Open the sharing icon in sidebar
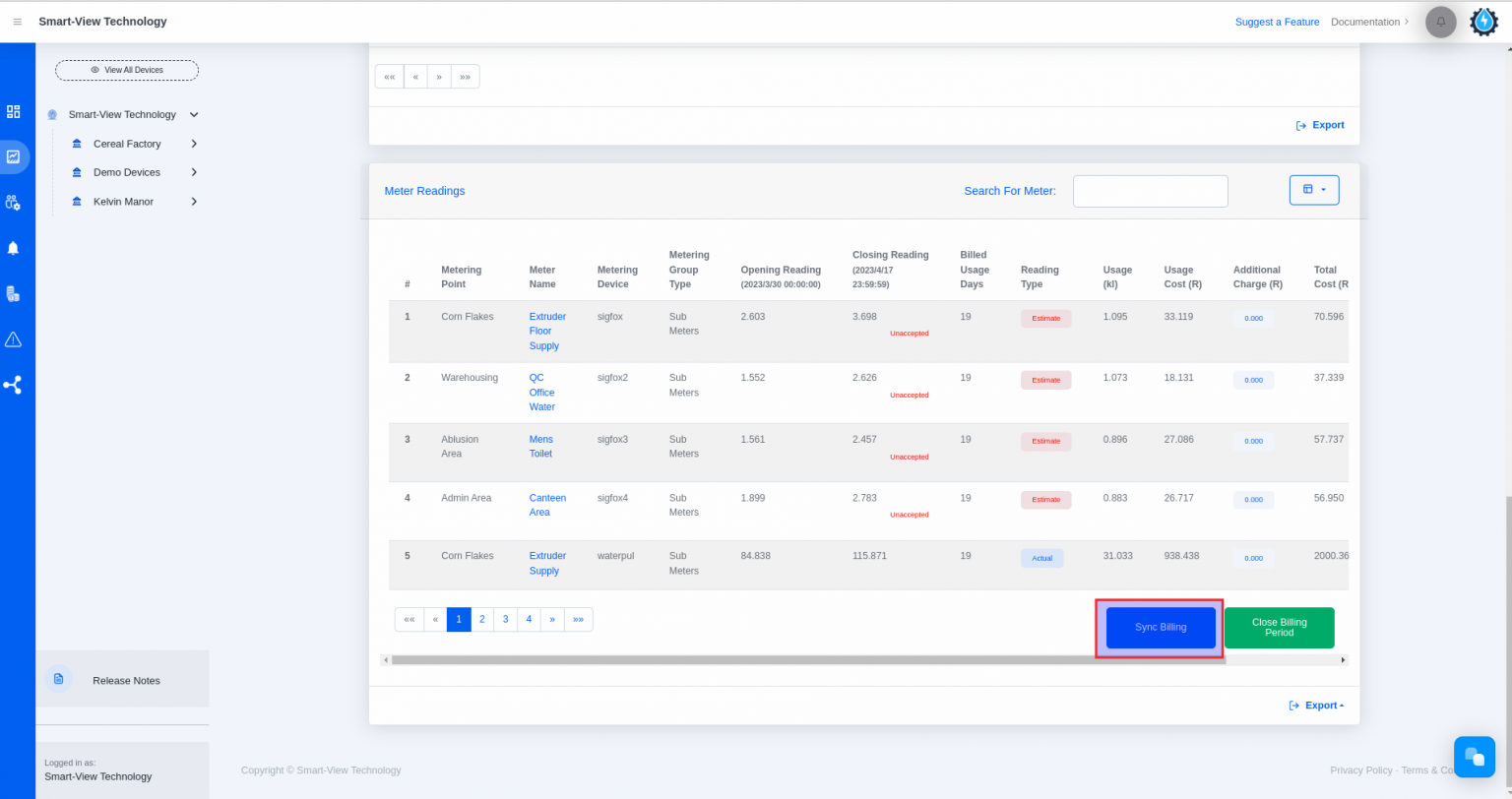Screen dimensions: 1512x799 click(15, 385)
